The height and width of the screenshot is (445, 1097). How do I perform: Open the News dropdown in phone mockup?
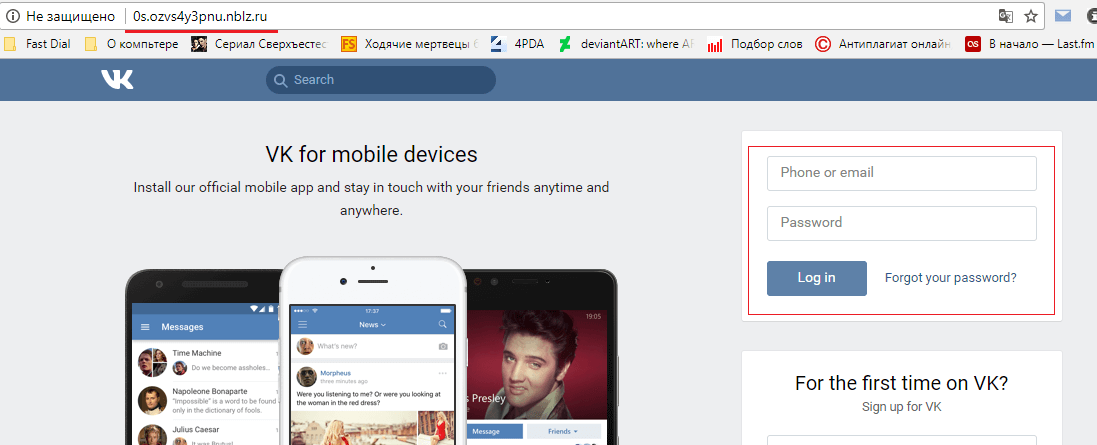pos(372,325)
